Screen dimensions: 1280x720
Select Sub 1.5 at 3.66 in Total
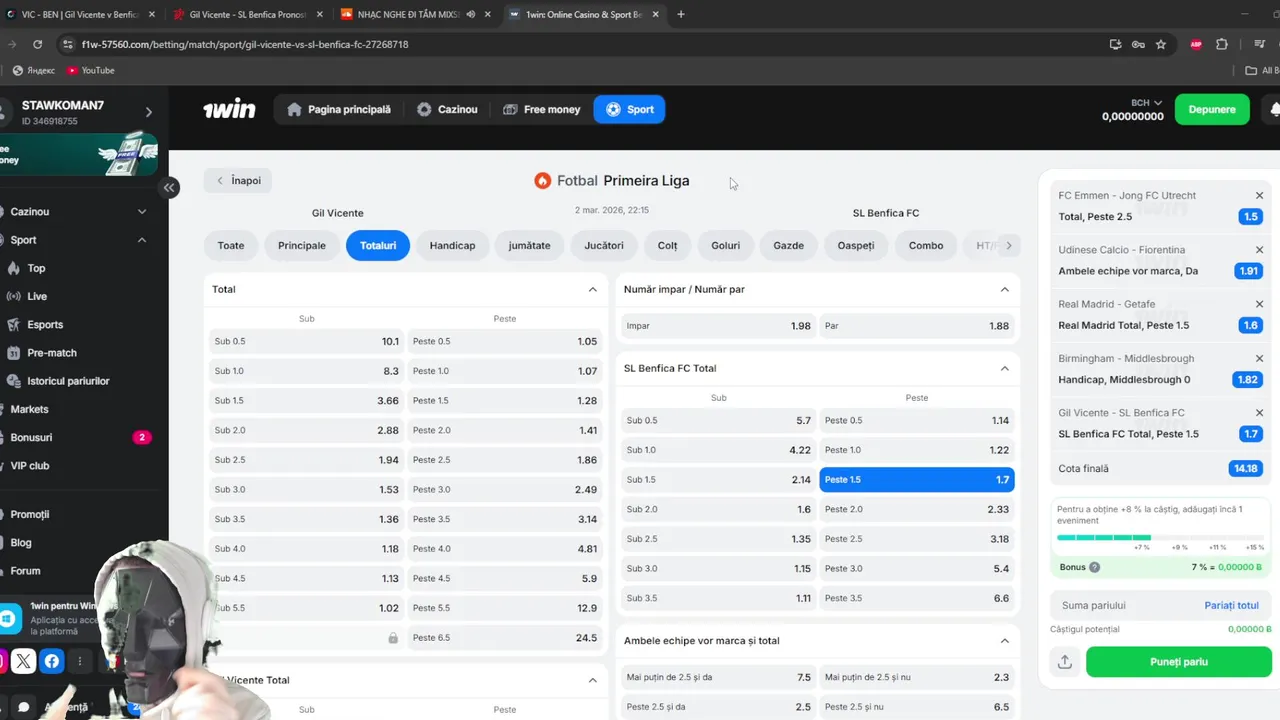coord(306,401)
